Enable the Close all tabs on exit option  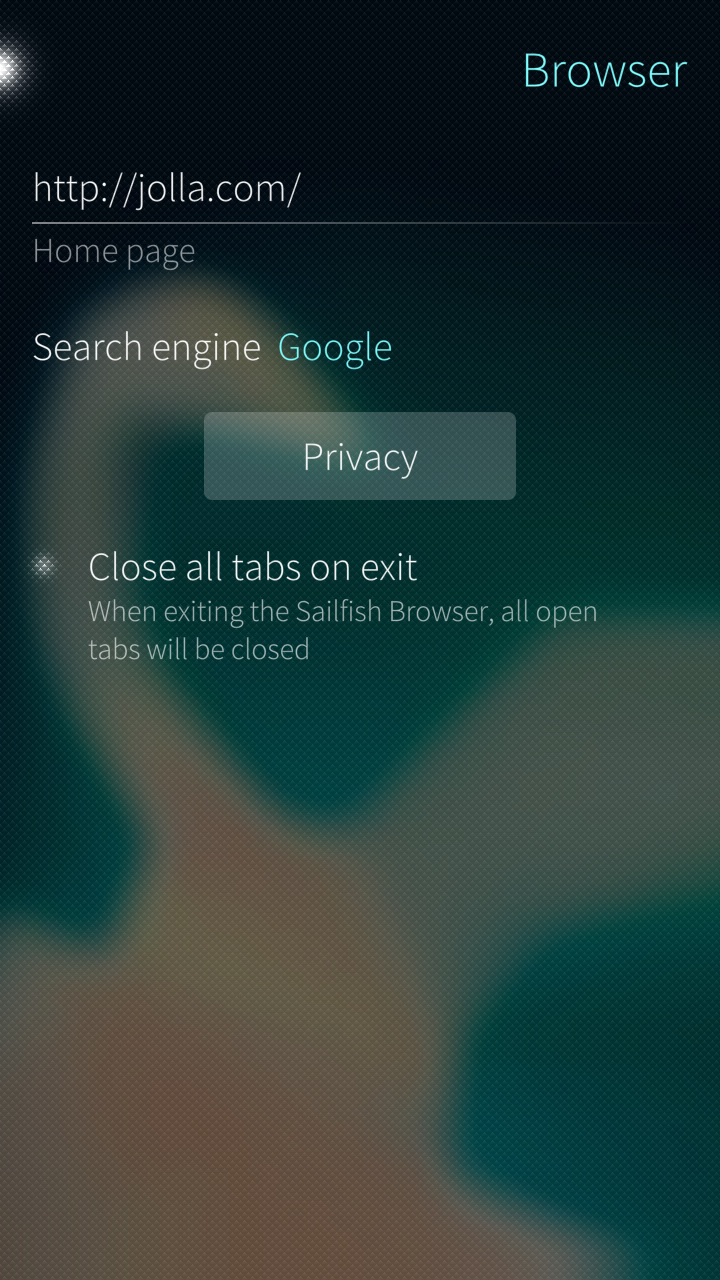coord(360,605)
